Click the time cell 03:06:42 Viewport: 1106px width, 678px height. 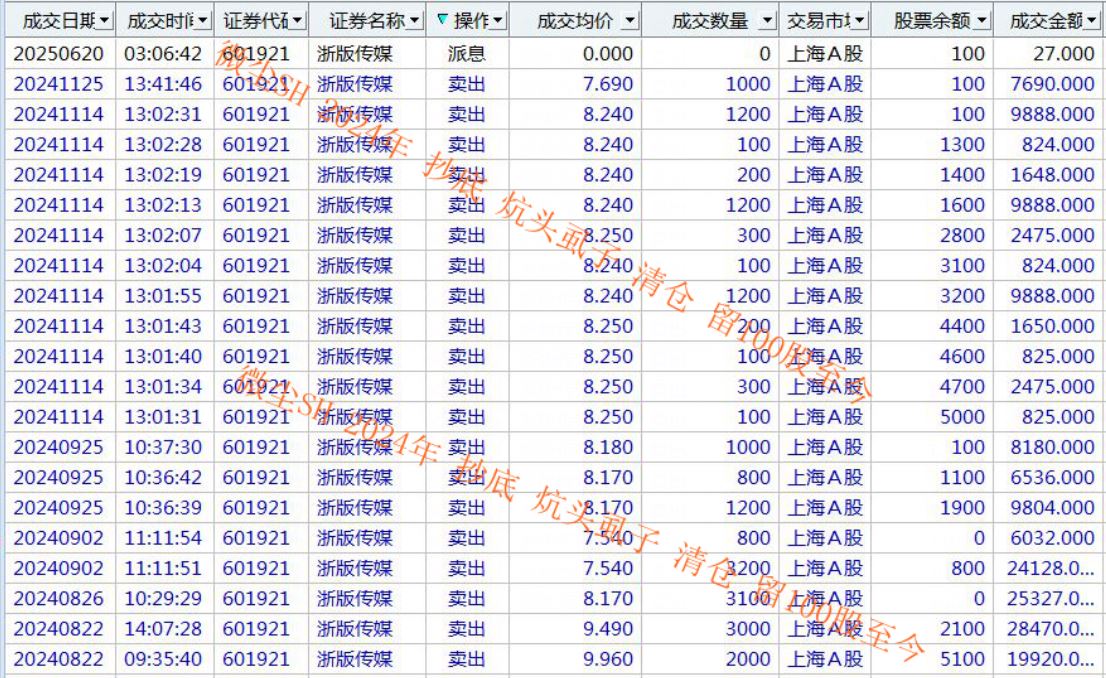coord(163,54)
